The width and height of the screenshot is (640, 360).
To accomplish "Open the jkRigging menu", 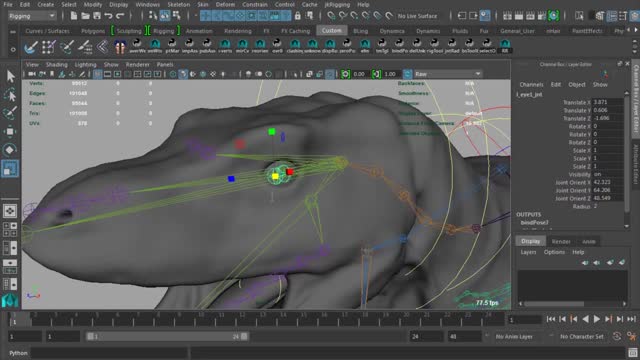I will click(337, 4).
